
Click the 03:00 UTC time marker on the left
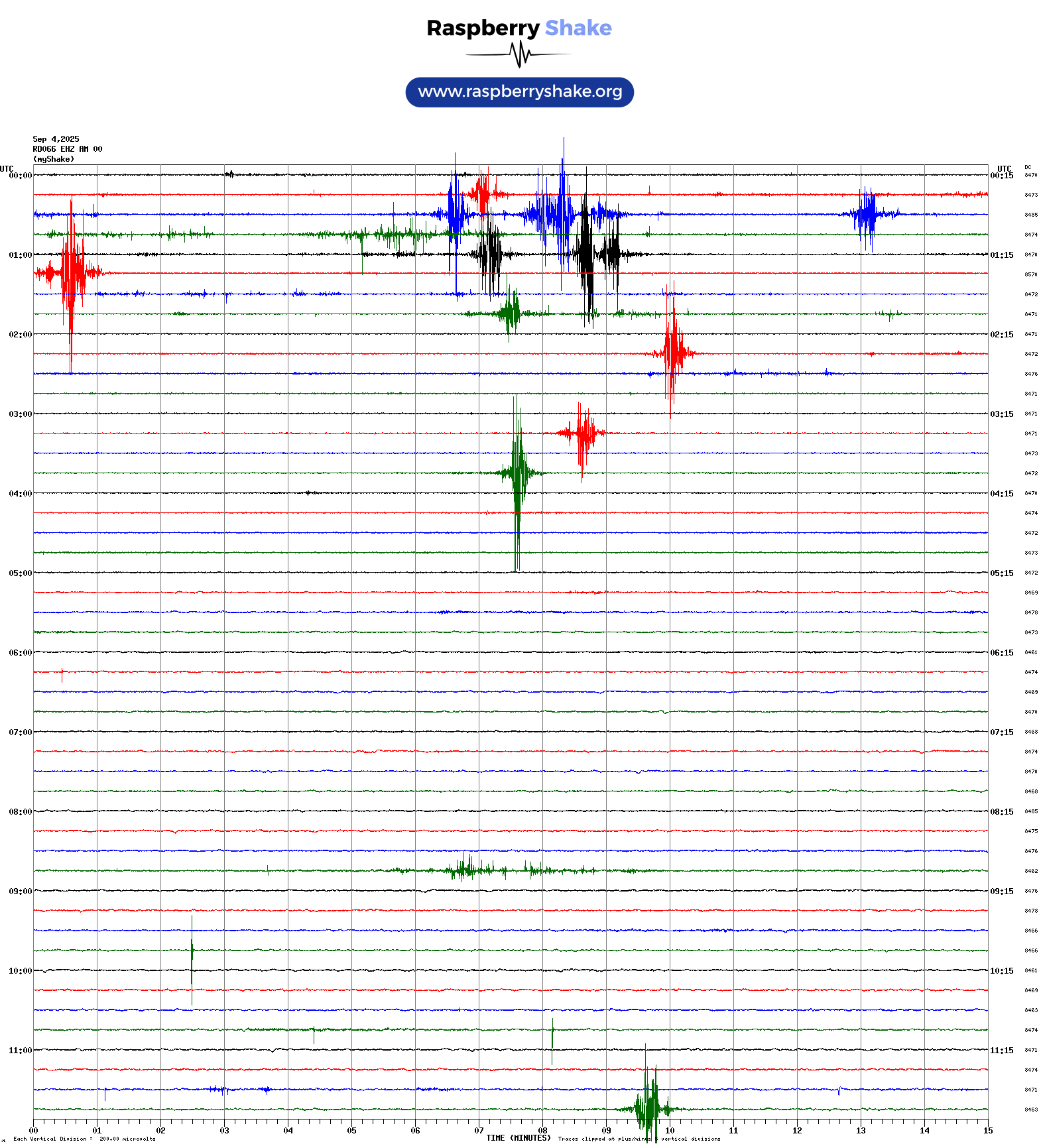pyautogui.click(x=20, y=414)
